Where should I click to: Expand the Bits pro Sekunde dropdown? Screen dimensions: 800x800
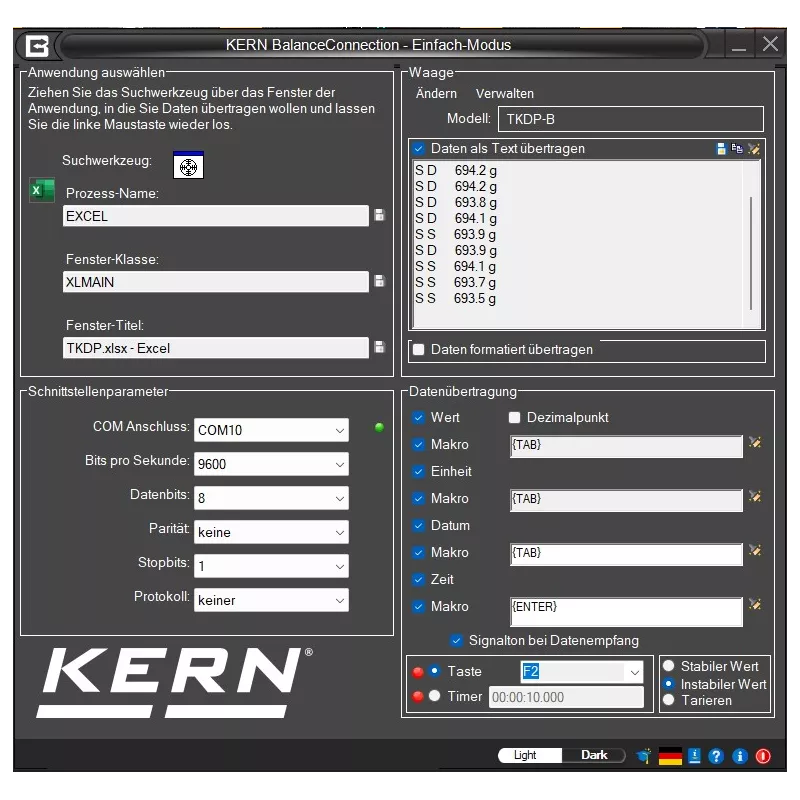(x=342, y=464)
